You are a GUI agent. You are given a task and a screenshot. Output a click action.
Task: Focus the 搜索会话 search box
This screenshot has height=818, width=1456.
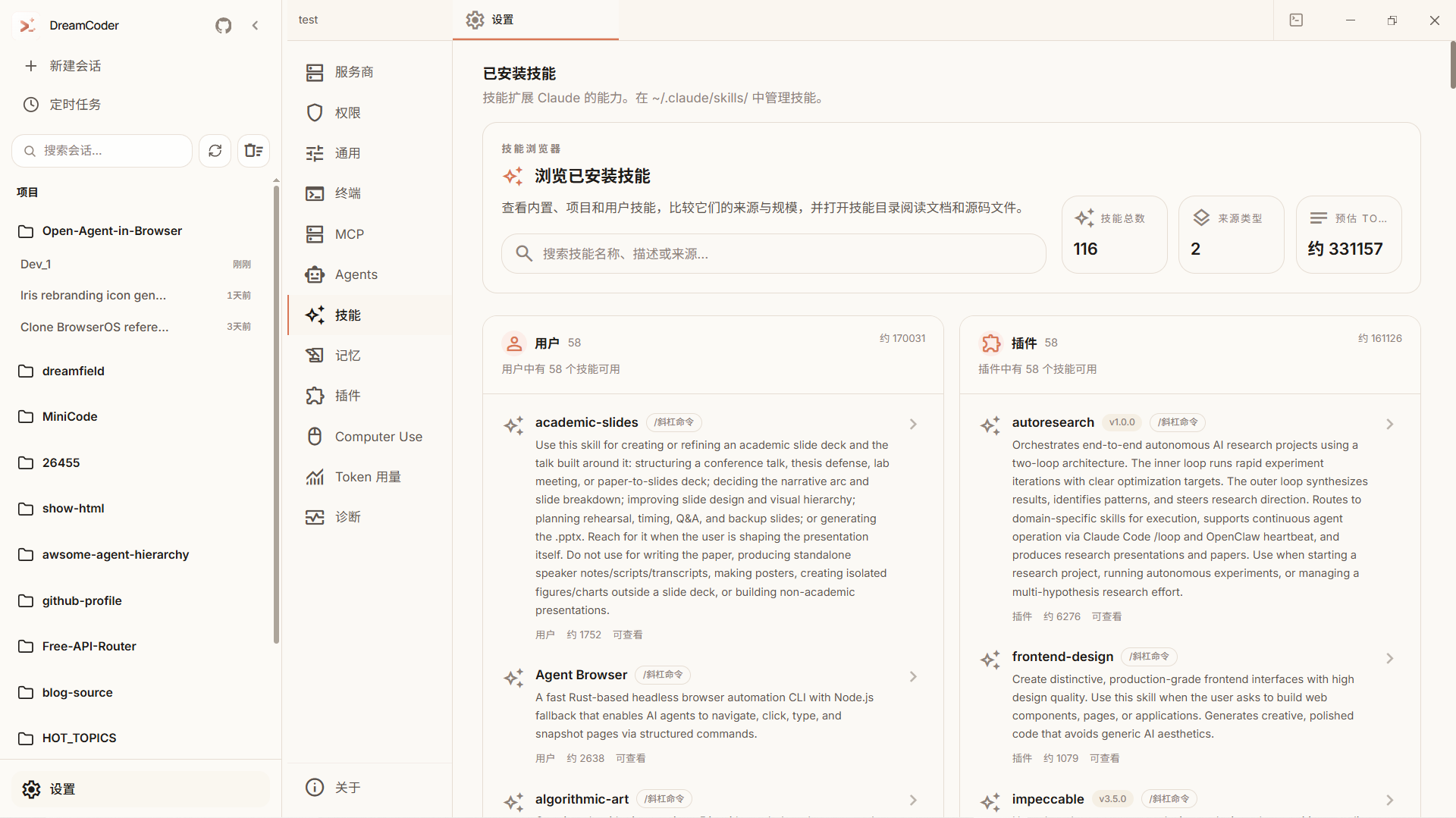[x=102, y=151]
